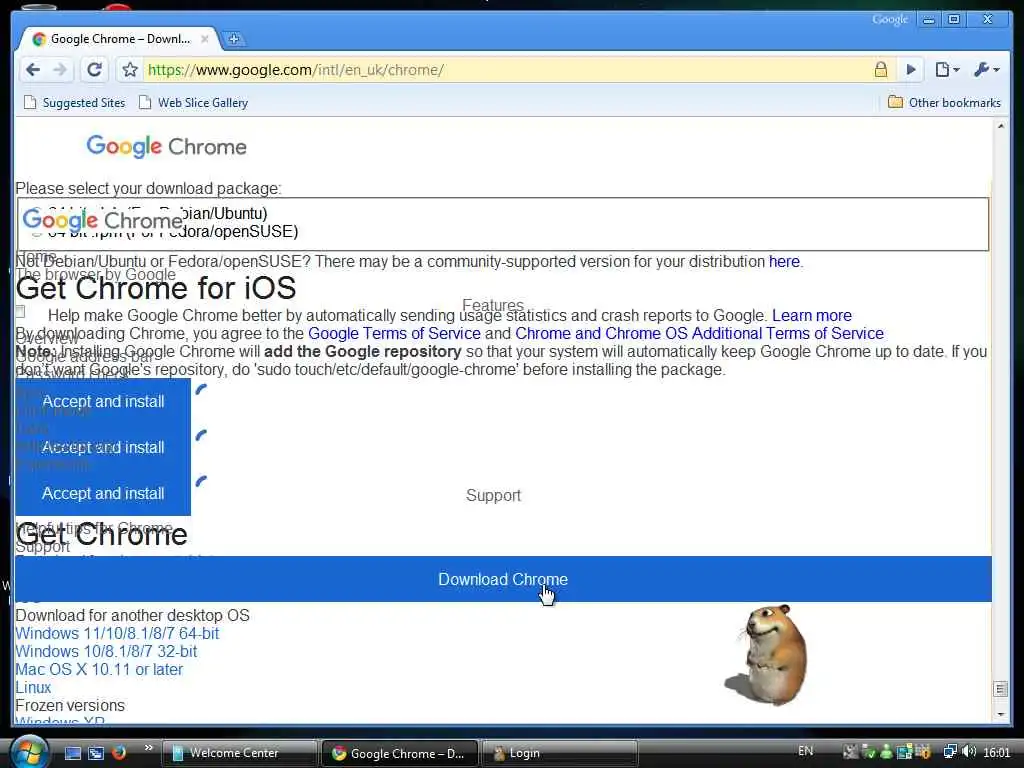Click the blue Download Chrome button
This screenshot has height=768, width=1024.
[503, 579]
